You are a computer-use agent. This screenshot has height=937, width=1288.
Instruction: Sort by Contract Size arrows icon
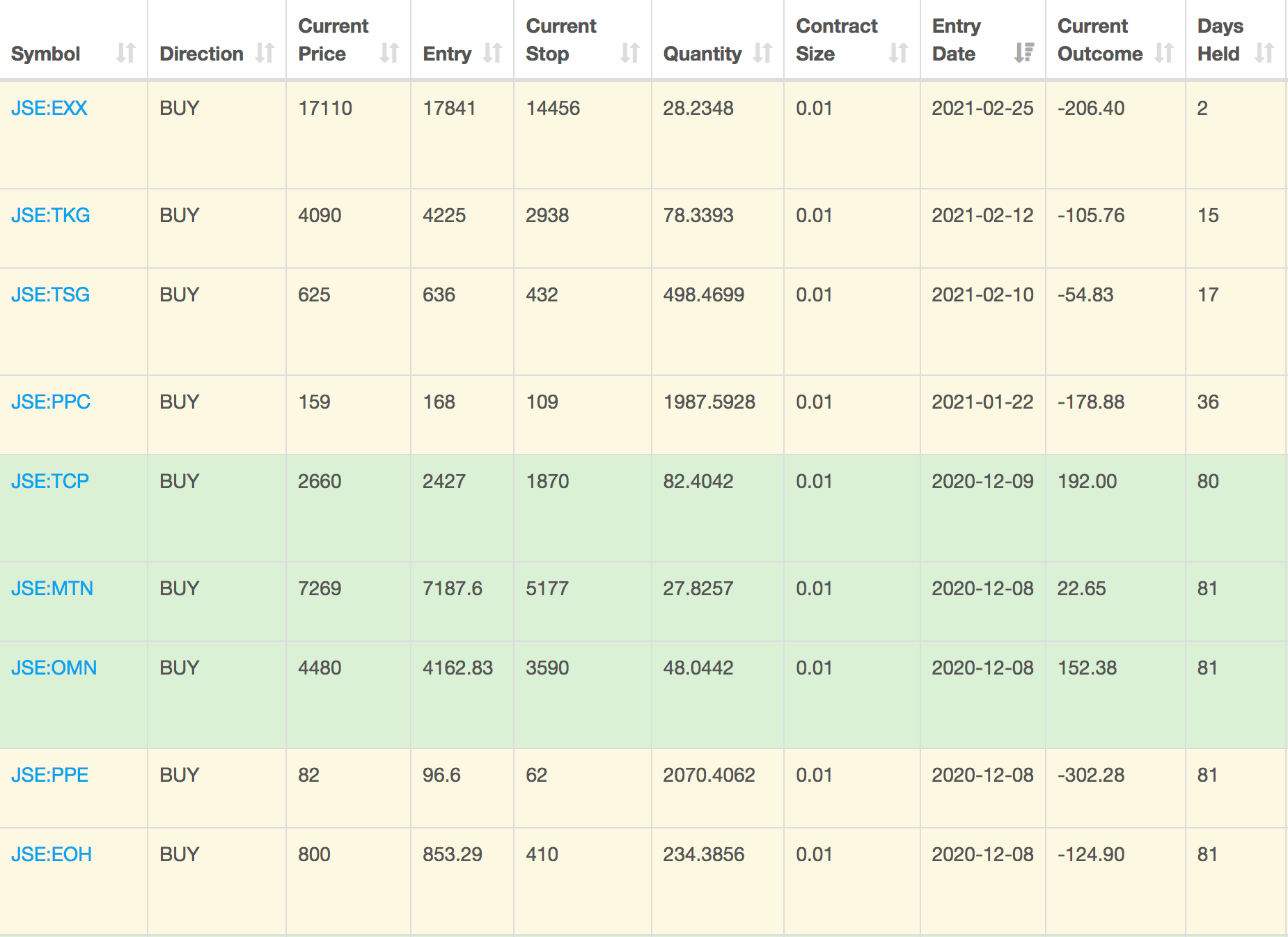(899, 53)
